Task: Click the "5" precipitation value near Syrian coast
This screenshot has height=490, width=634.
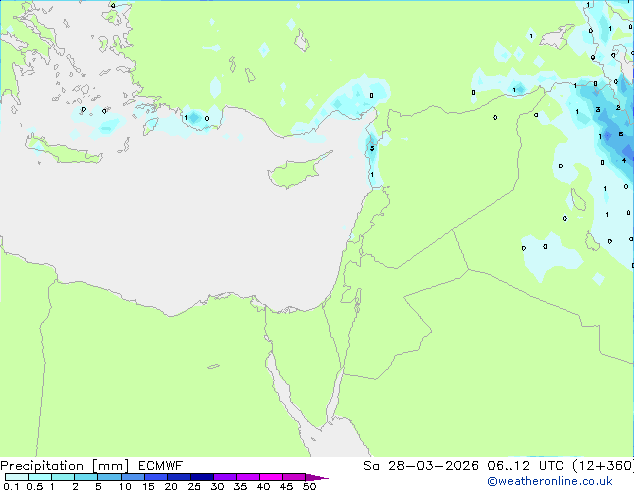Action: [x=372, y=148]
